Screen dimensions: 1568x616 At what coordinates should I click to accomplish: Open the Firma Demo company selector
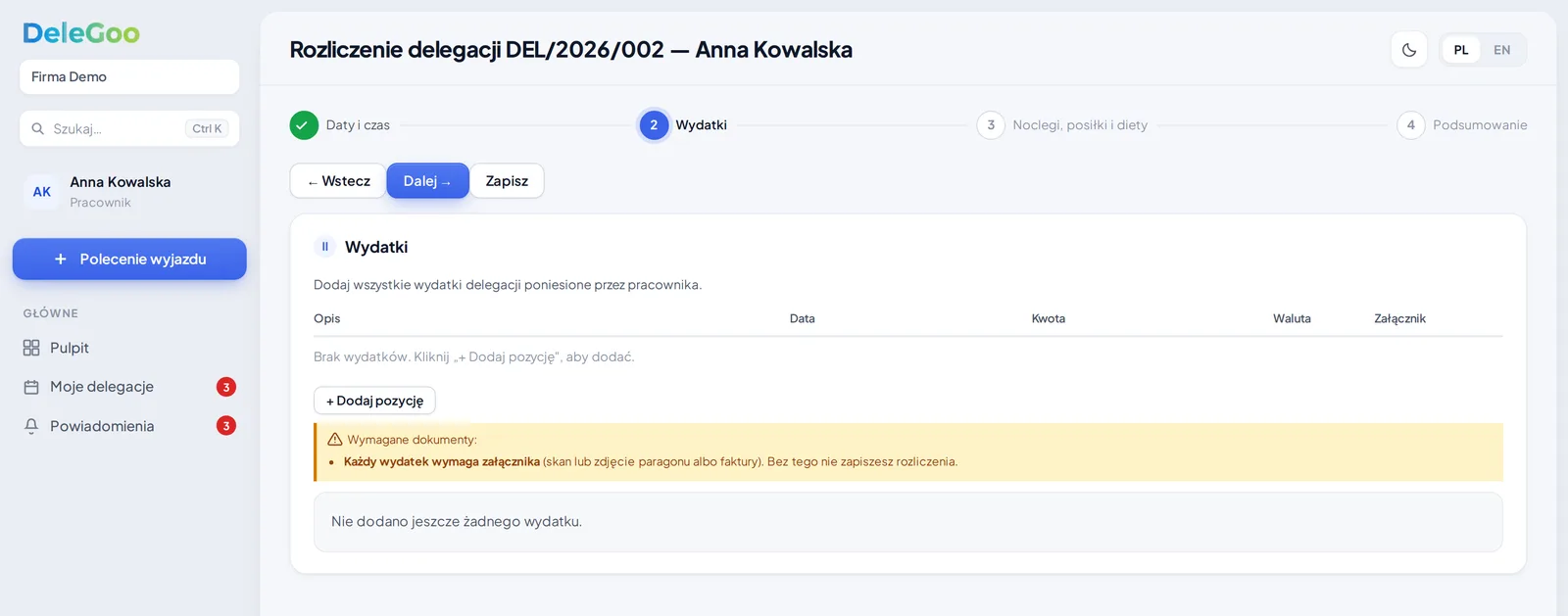click(x=129, y=76)
